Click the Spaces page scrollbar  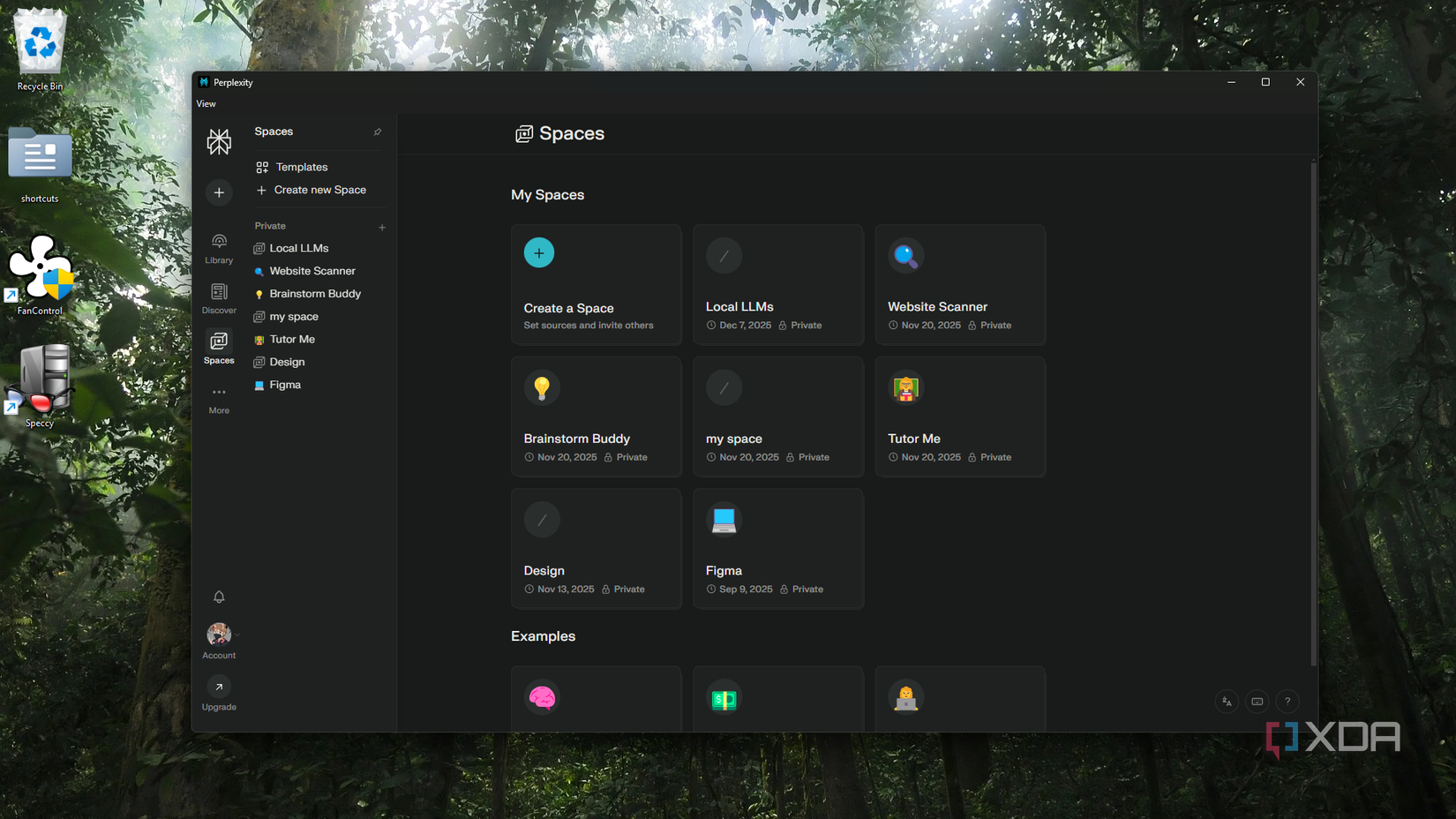pos(1313,412)
